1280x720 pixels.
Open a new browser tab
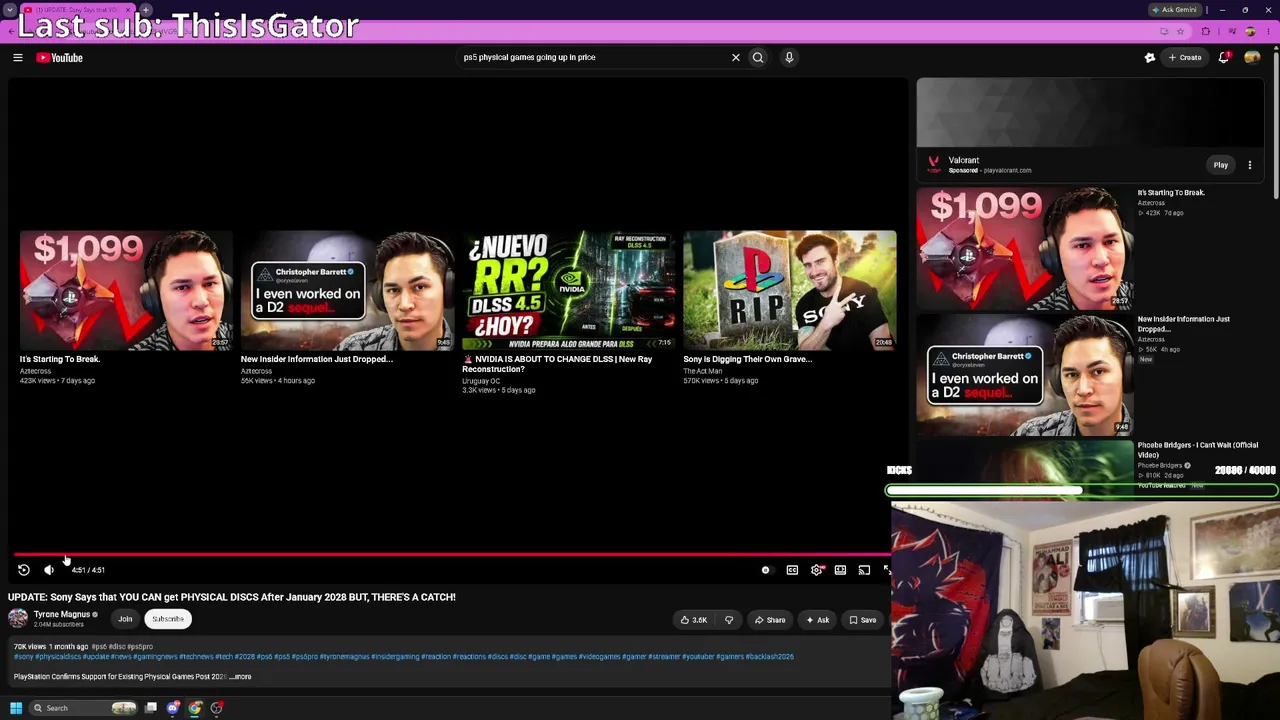146,10
